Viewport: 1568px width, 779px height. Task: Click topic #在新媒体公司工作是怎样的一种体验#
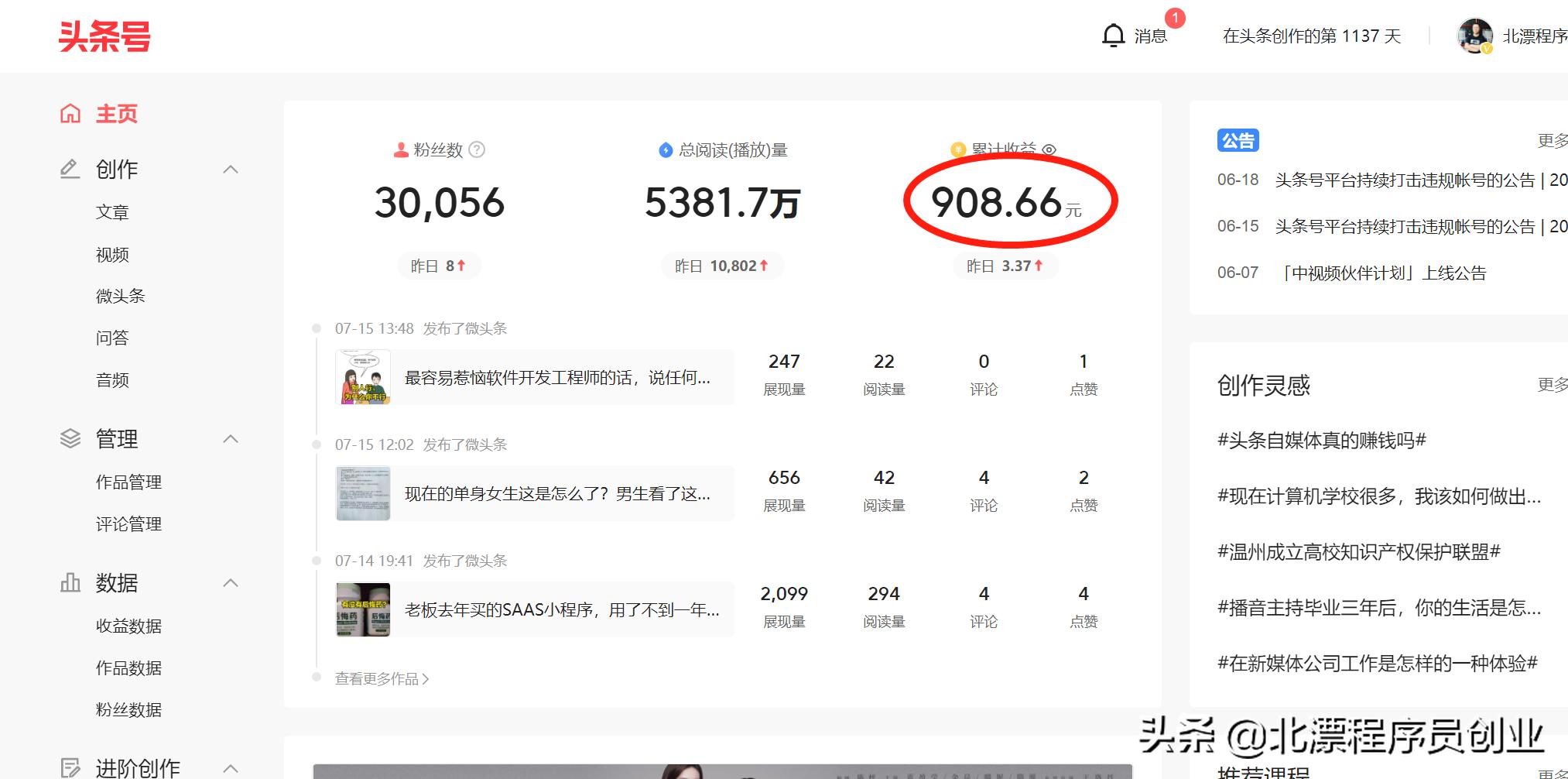[1378, 664]
